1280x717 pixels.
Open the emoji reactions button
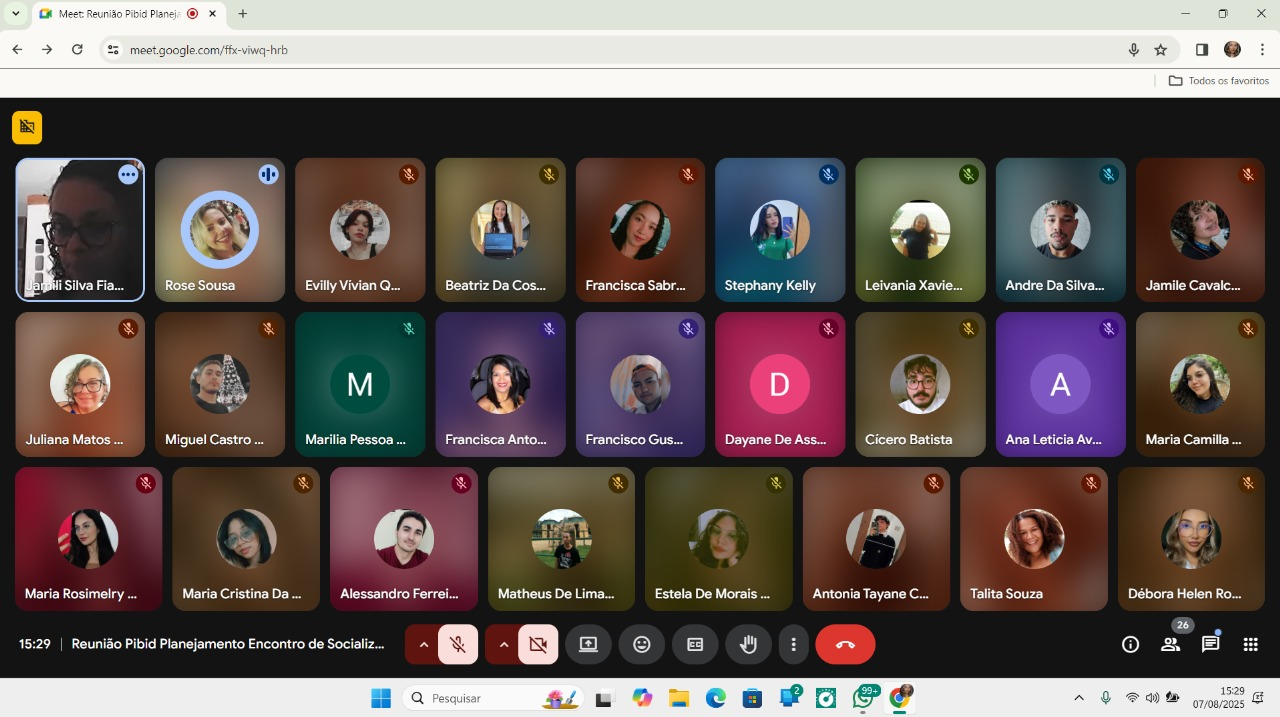(x=642, y=645)
